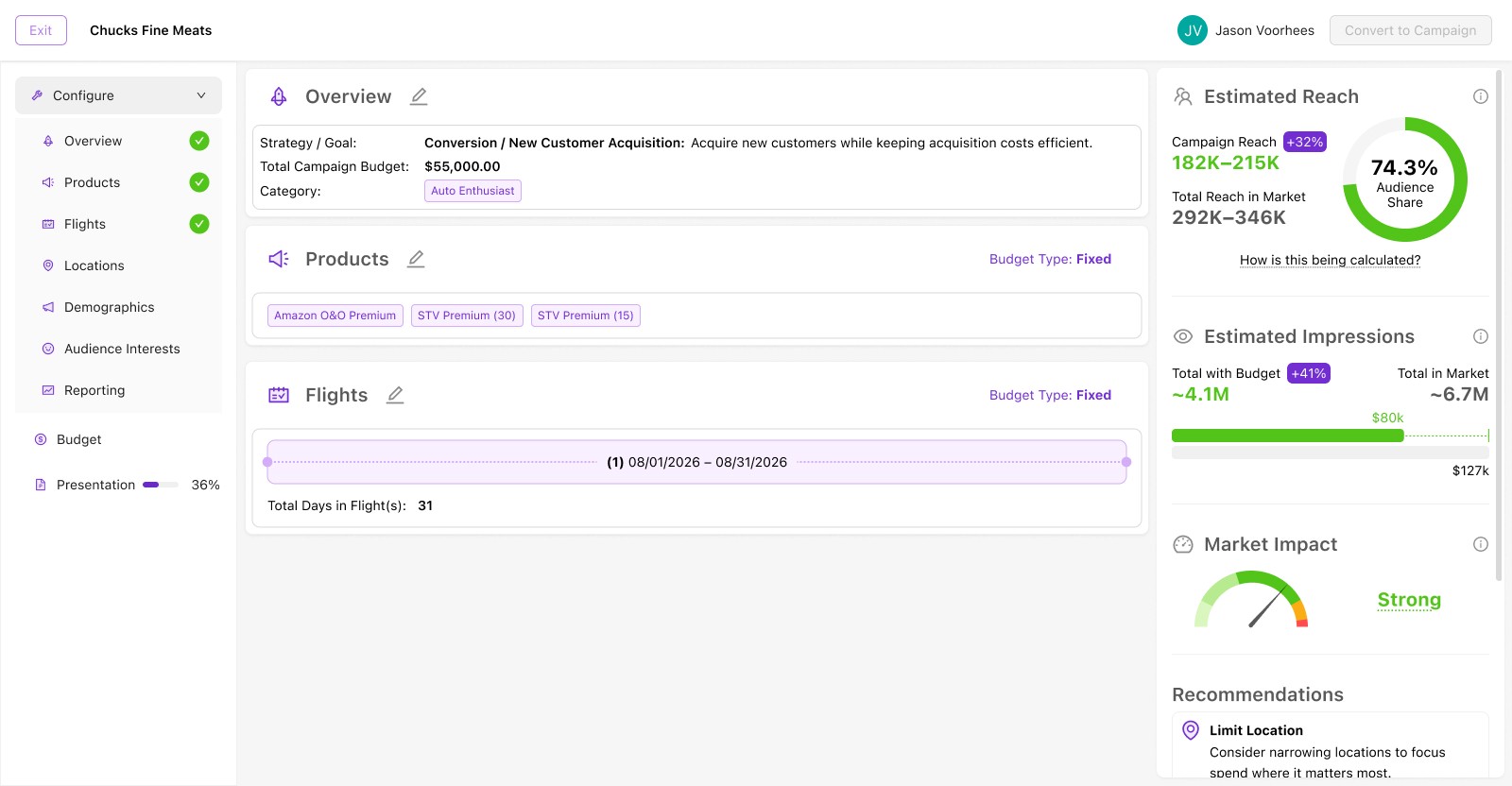1512x786 pixels.
Task: Collapse the Configure section chevron
Action: point(201,95)
